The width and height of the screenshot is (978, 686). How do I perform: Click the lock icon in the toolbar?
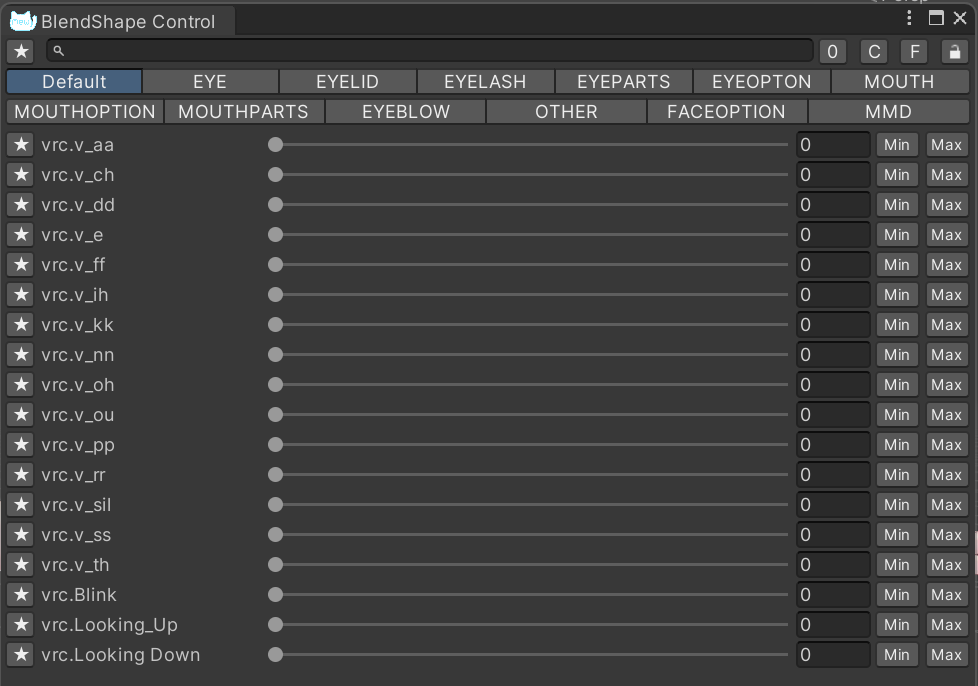point(954,52)
